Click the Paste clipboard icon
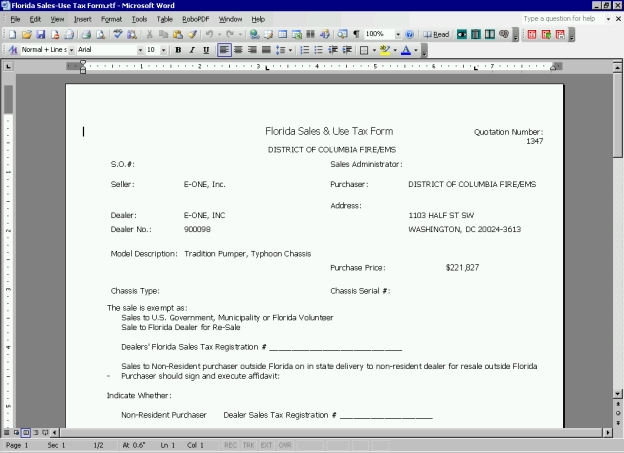 (x=178, y=35)
